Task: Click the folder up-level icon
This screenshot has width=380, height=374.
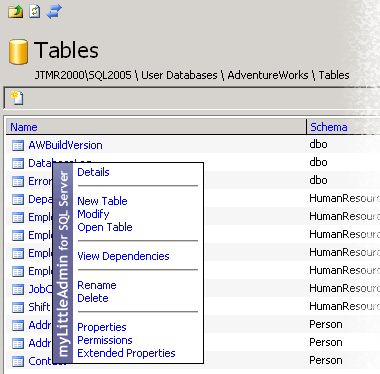Action: click(15, 11)
